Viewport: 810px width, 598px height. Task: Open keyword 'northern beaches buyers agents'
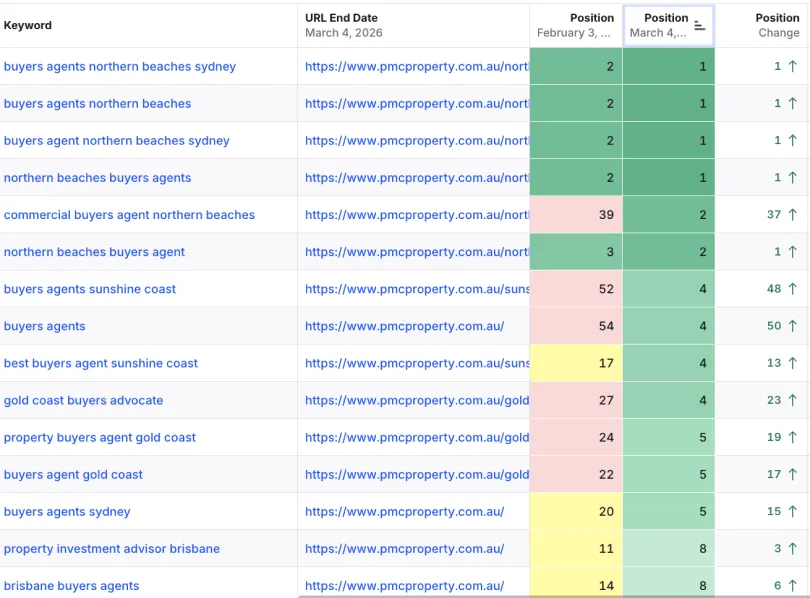point(98,178)
